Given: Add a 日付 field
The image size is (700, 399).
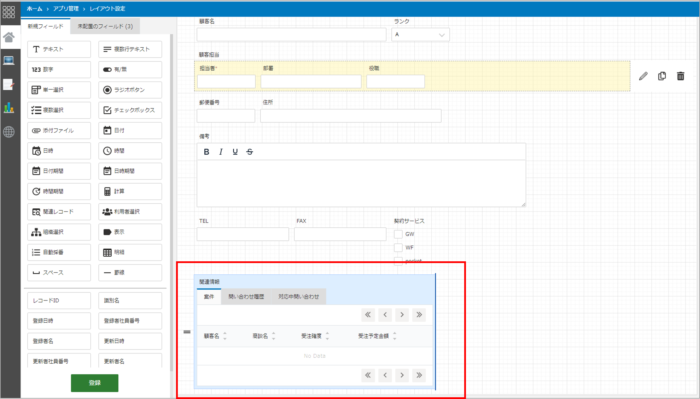Looking at the screenshot, I should point(130,130).
